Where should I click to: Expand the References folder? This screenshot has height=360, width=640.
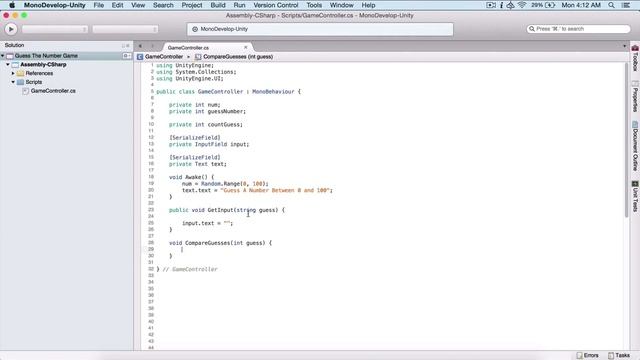click(13, 73)
